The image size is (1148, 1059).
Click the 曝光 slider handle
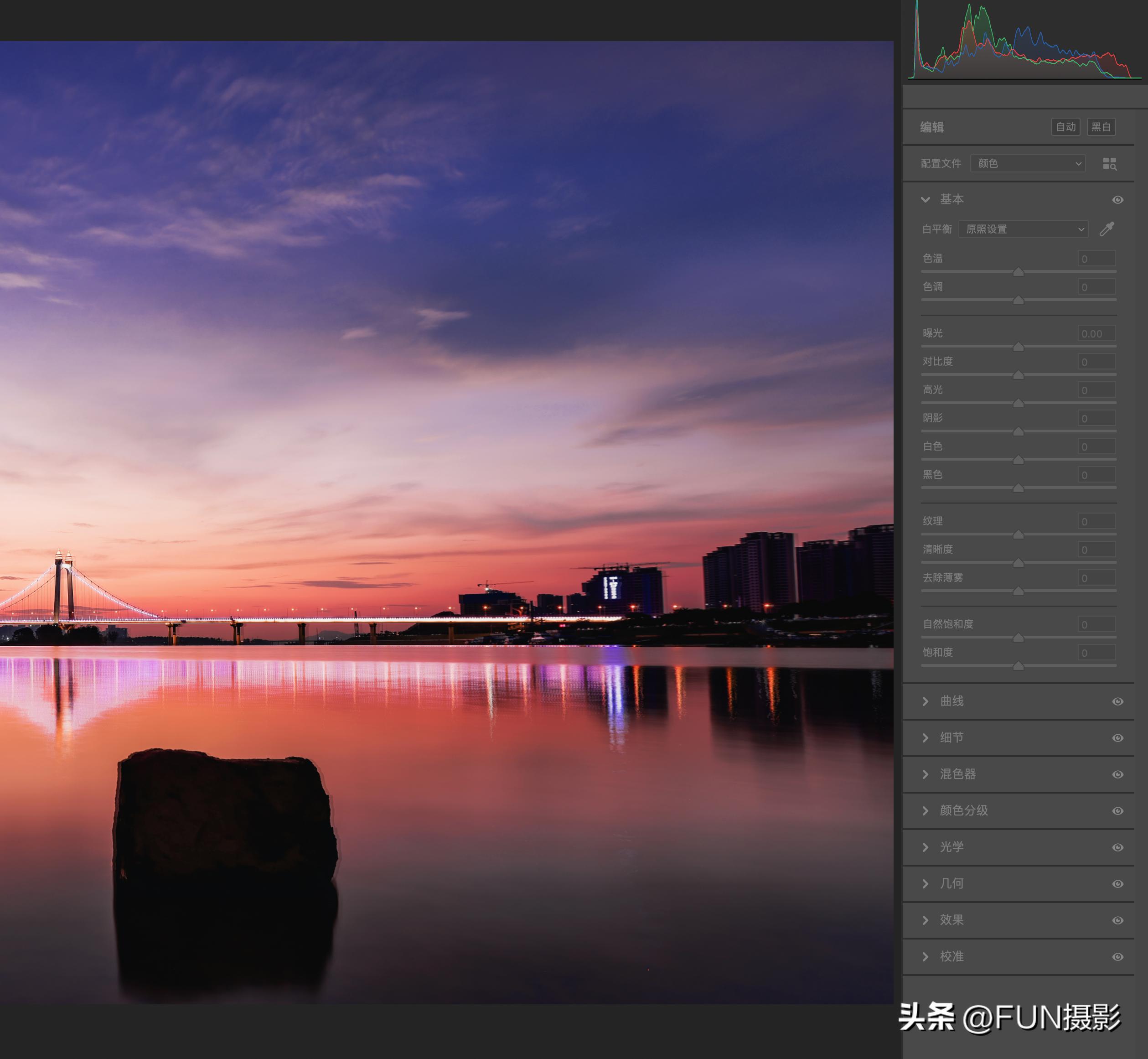(1019, 347)
